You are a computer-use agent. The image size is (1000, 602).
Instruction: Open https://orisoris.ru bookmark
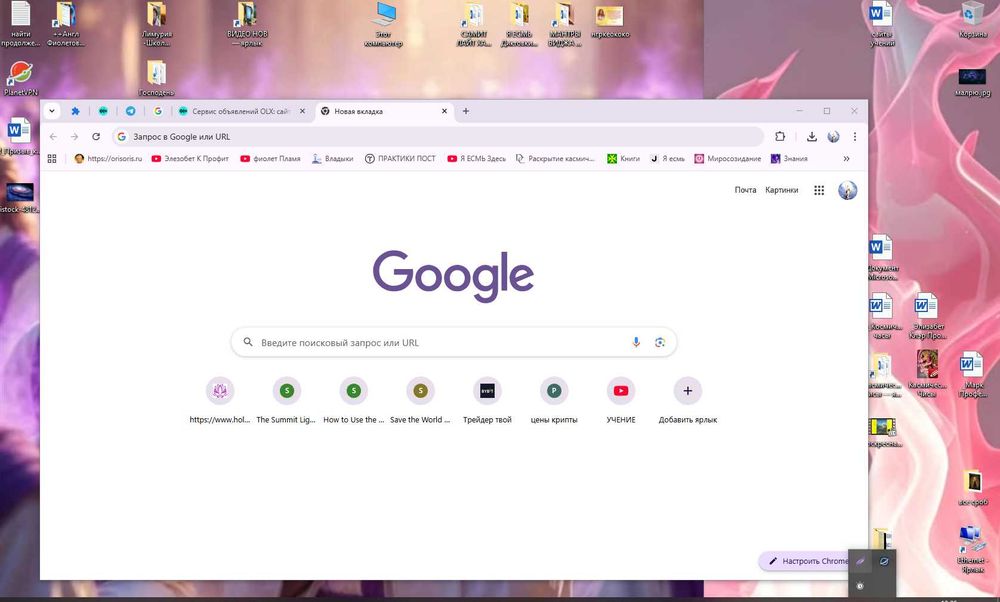(108, 159)
